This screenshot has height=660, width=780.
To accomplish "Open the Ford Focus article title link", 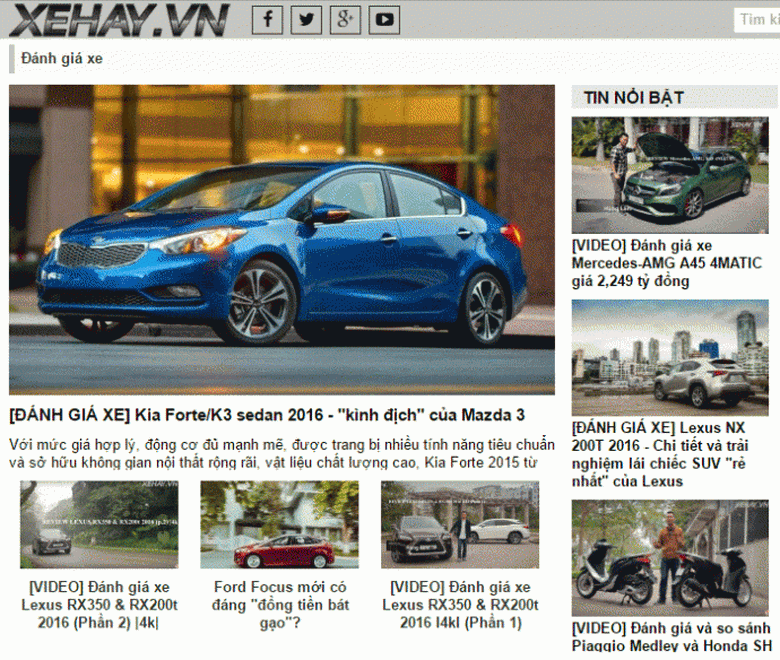I will coord(280,605).
